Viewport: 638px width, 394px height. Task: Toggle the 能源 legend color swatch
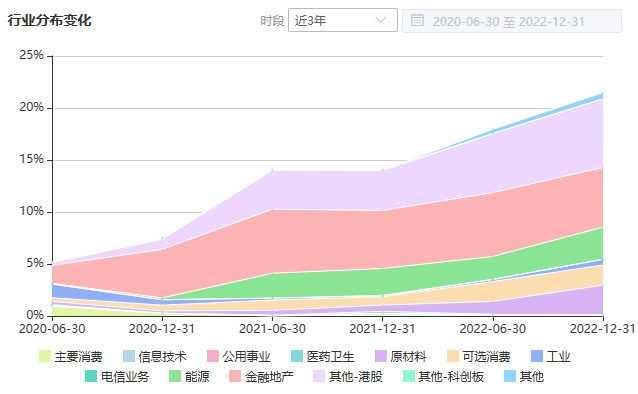point(175,376)
